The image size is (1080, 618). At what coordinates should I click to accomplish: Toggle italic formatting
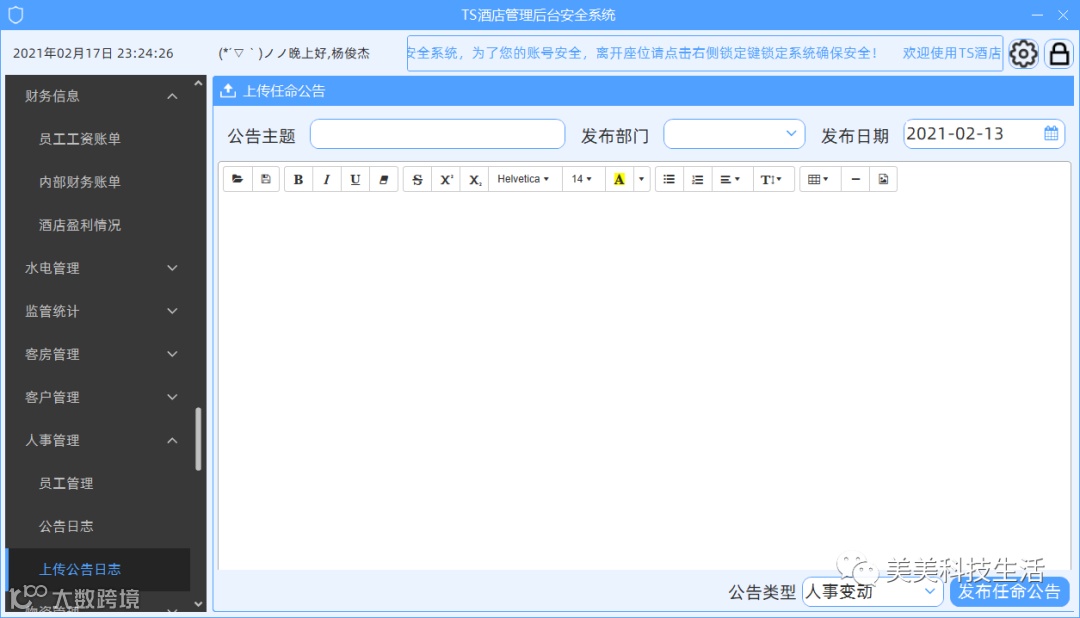(326, 179)
